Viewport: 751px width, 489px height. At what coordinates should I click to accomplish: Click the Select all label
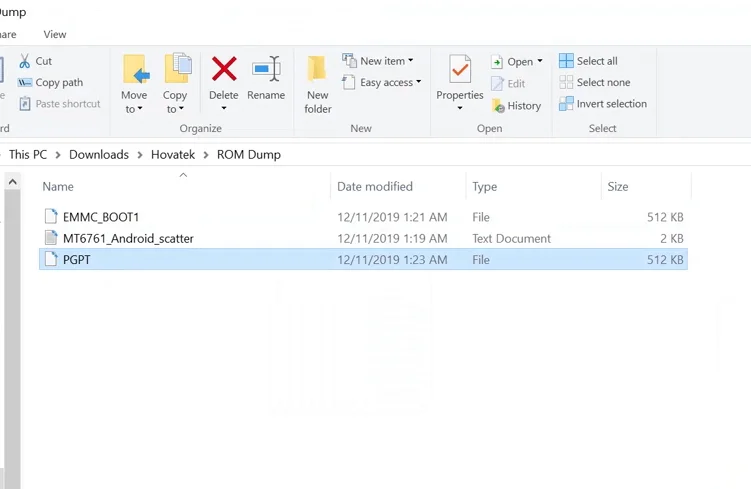(x=597, y=61)
